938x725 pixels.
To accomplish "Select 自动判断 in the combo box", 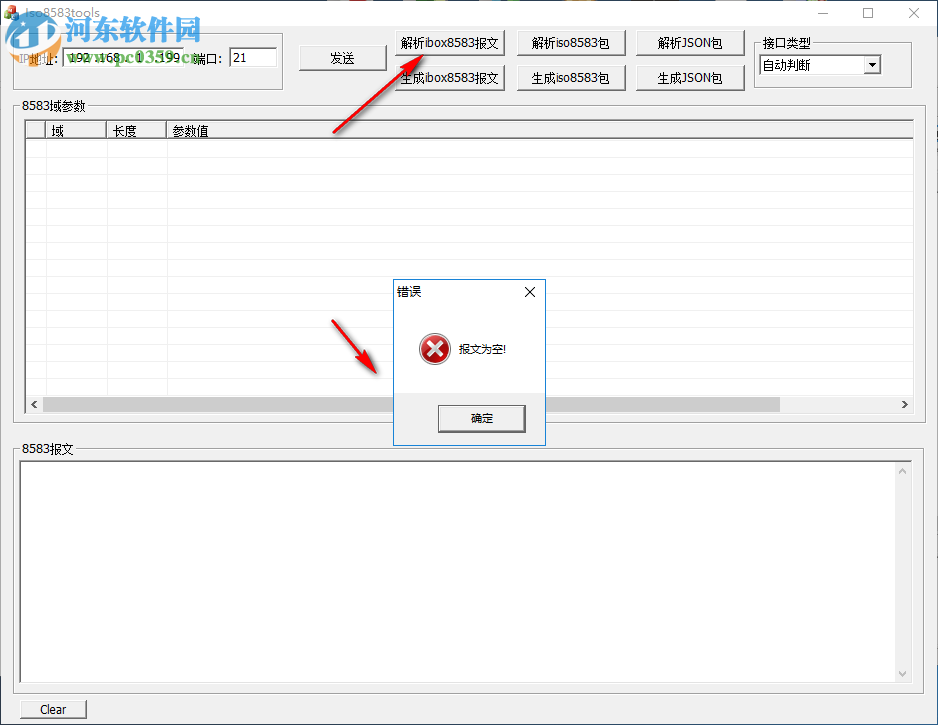I will pos(810,64).
